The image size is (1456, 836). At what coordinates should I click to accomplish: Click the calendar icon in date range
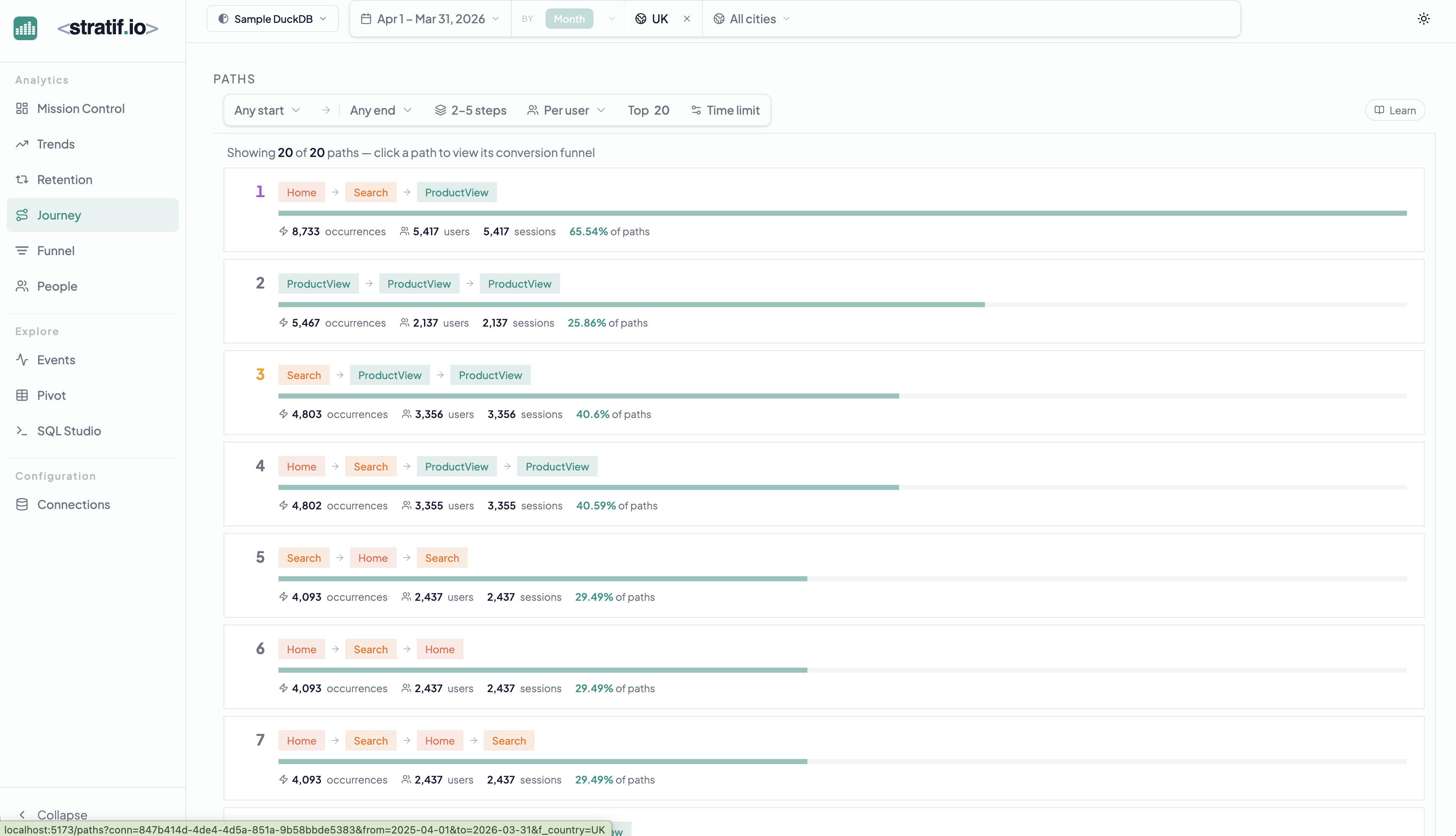[x=365, y=18]
